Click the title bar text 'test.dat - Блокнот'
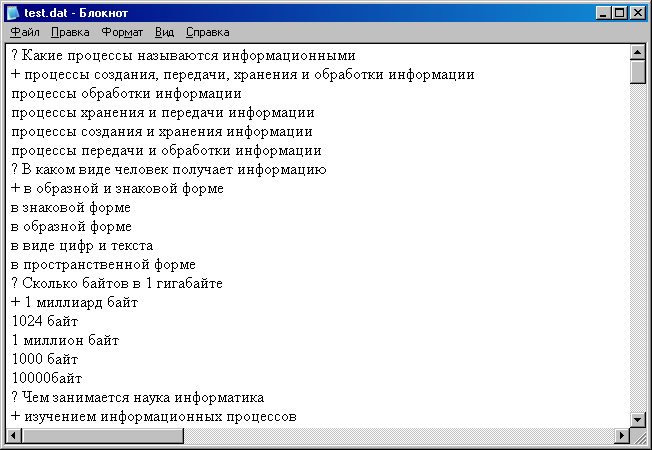The width and height of the screenshot is (652, 450). click(76, 13)
